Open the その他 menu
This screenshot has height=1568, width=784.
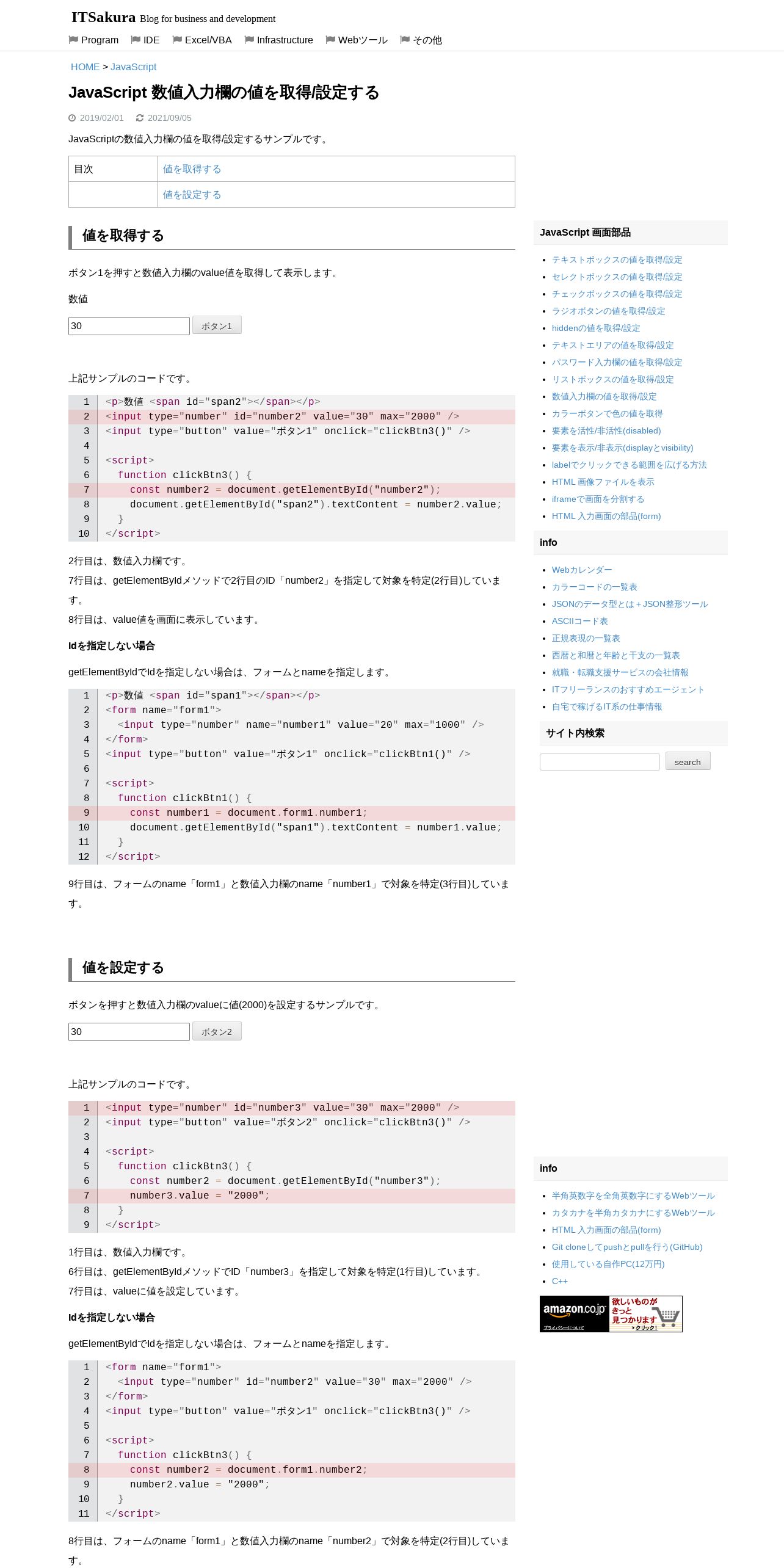pos(427,40)
